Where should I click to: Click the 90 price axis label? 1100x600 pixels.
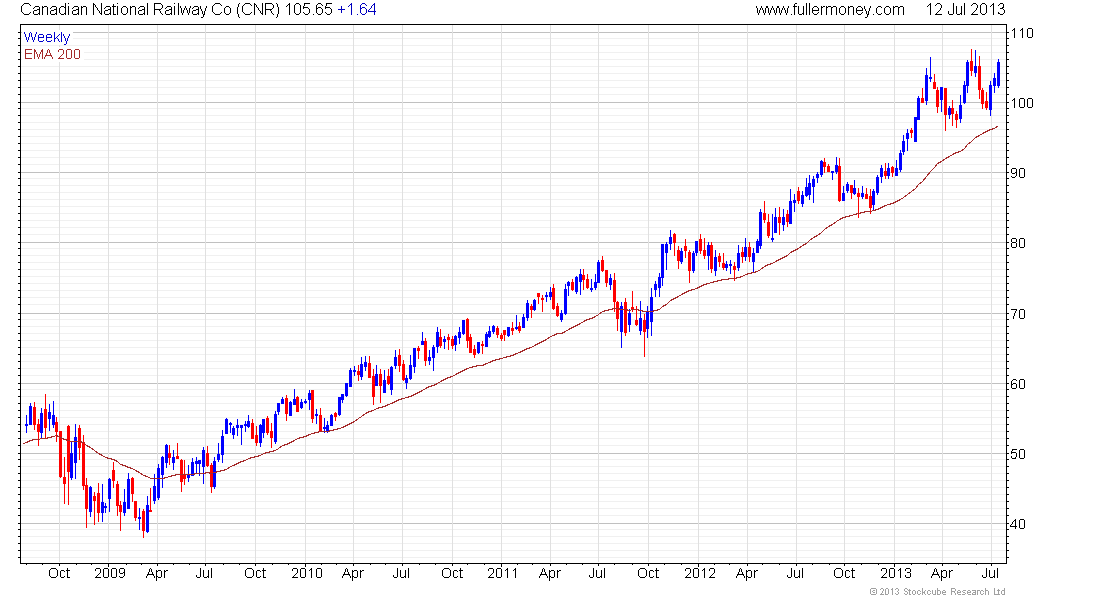[x=1018, y=173]
